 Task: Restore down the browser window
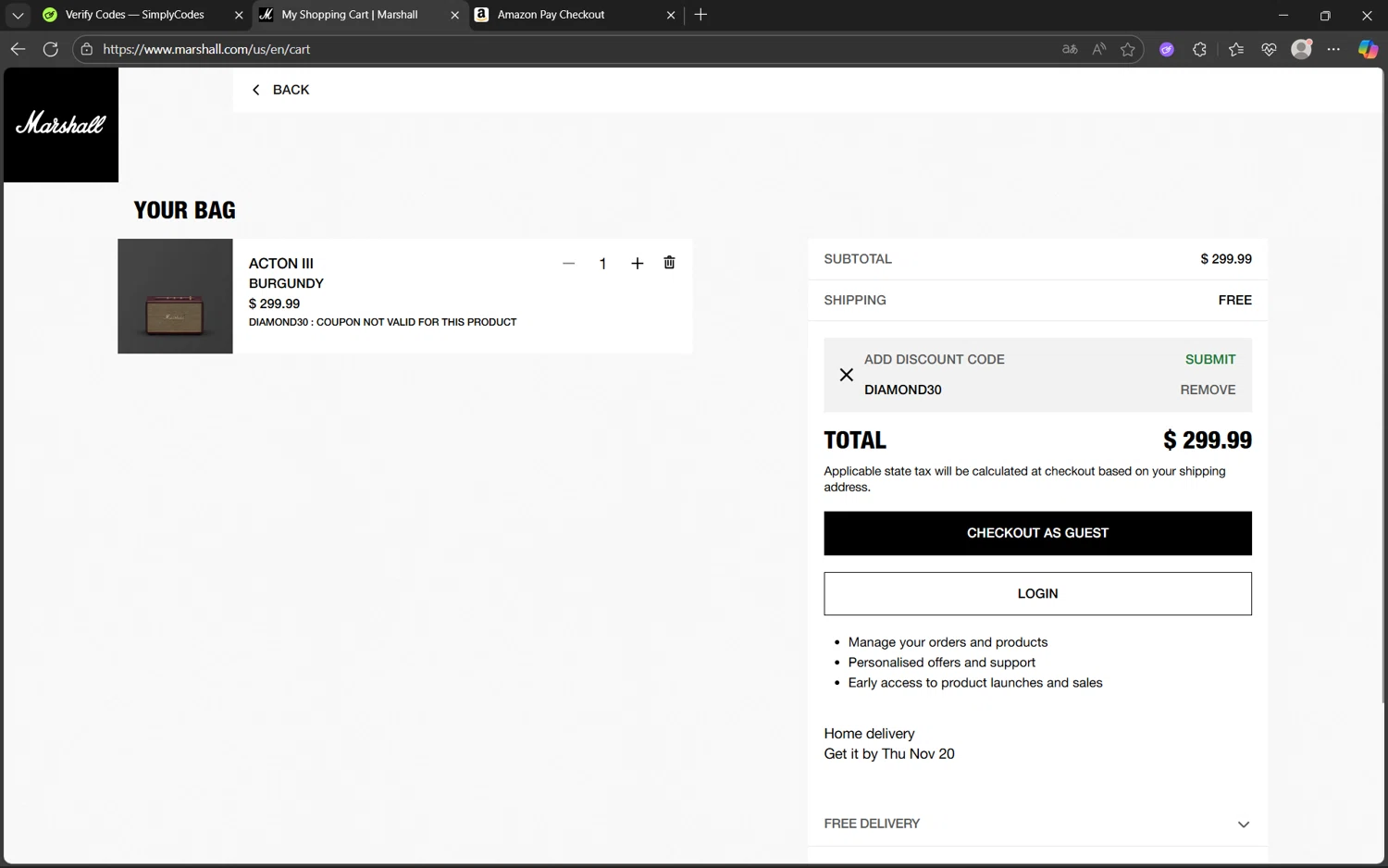click(1325, 15)
